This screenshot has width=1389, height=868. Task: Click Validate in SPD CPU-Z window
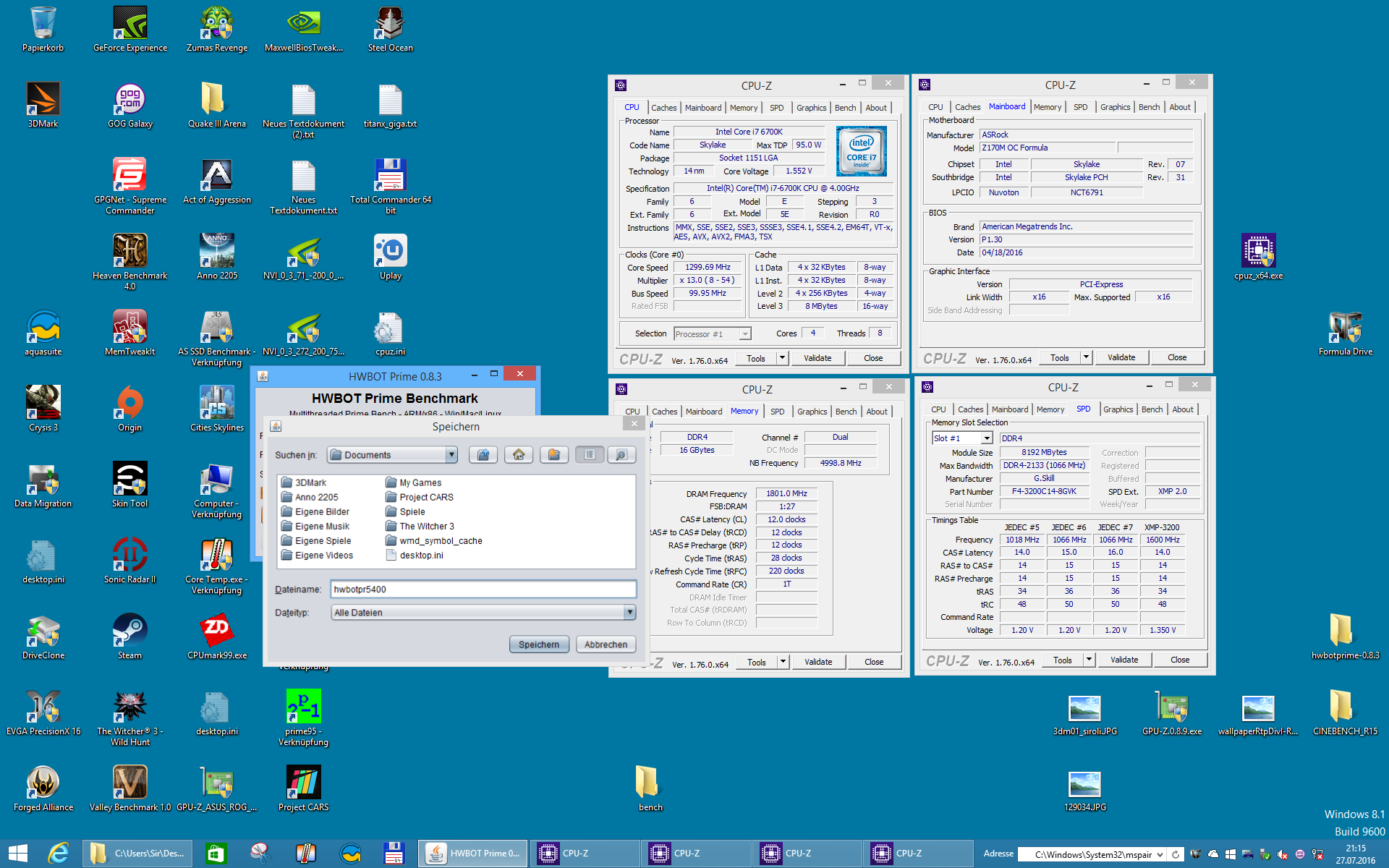[1124, 660]
